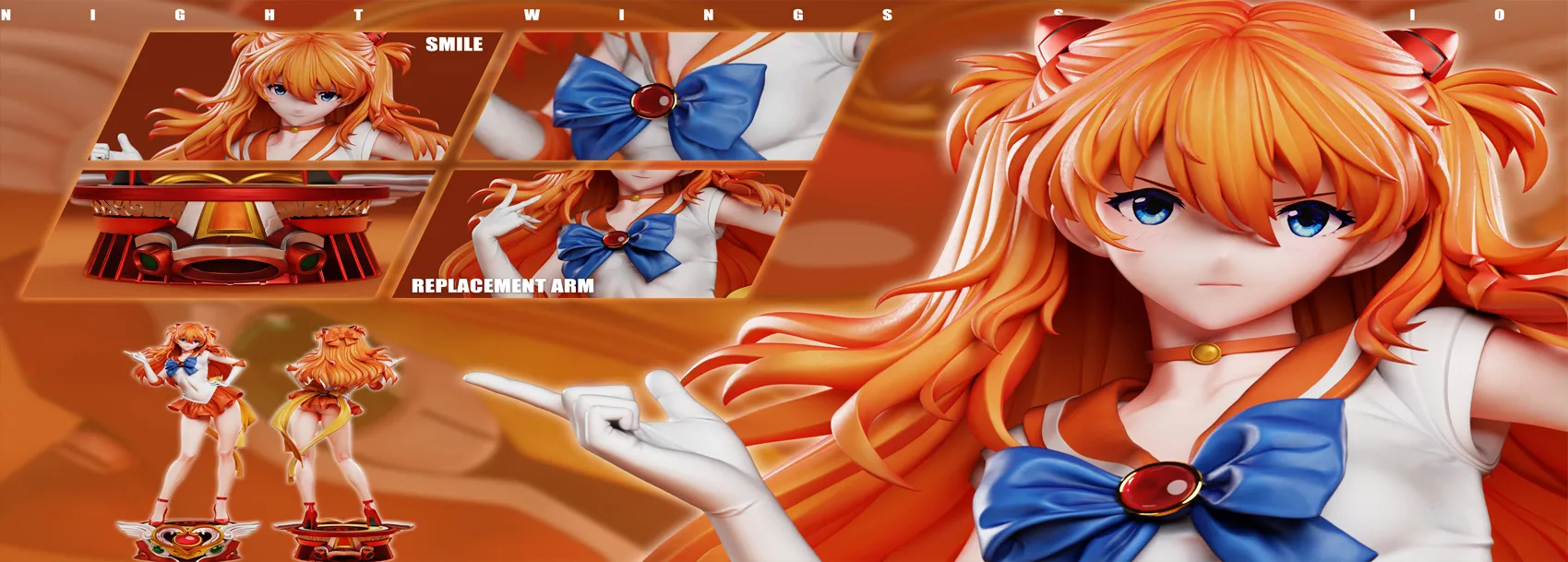Click the gold gem on the orange choker
Screen dimensions: 1568x562
(x=1205, y=353)
